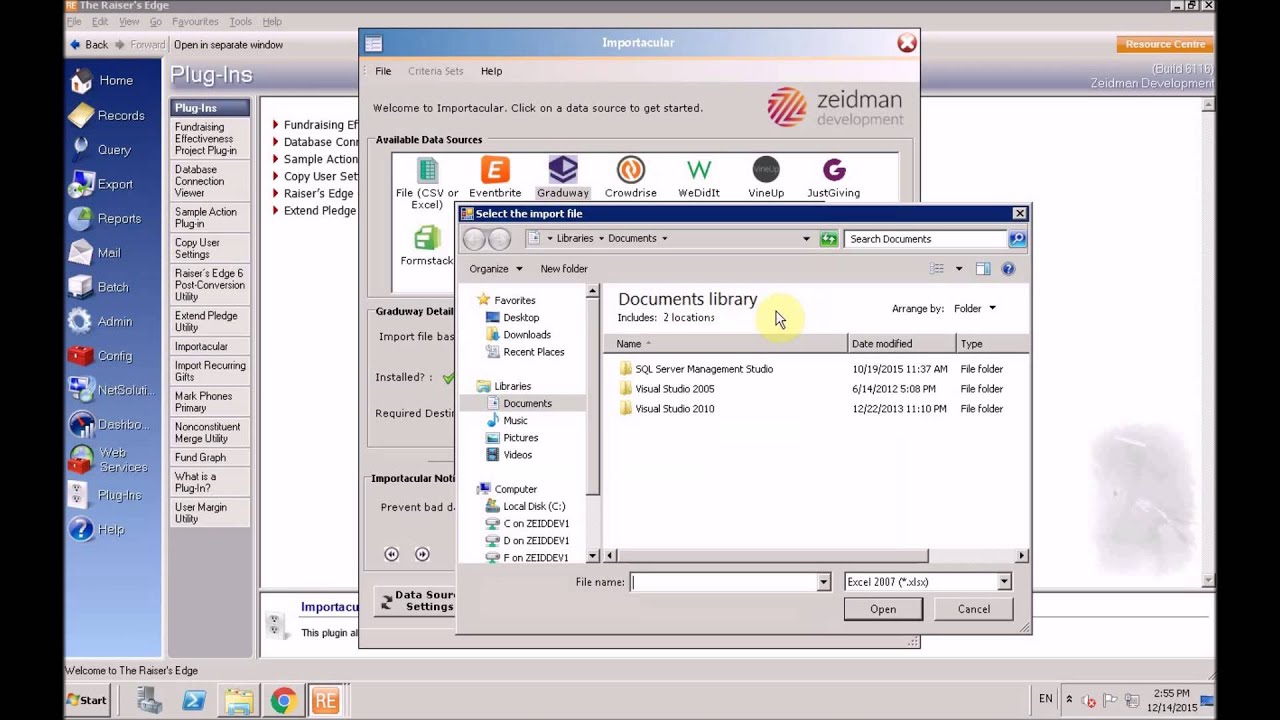Open the Raiser's Edge View menu
The height and width of the screenshot is (720, 1280).
129,21
